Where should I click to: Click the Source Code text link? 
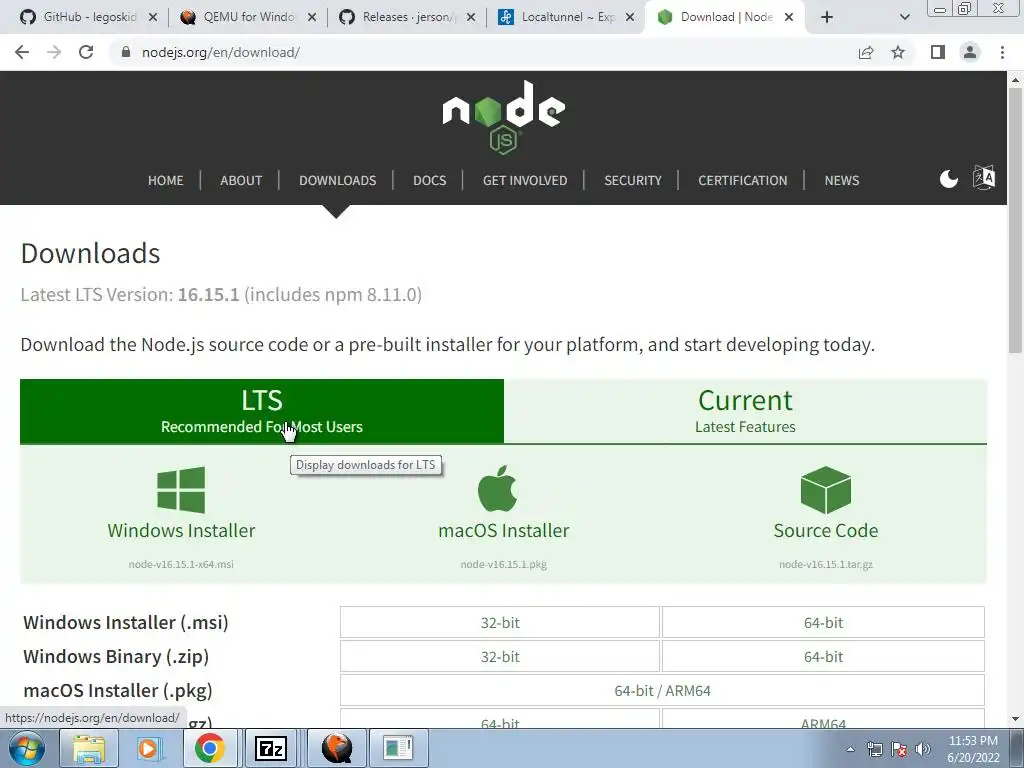click(x=825, y=530)
